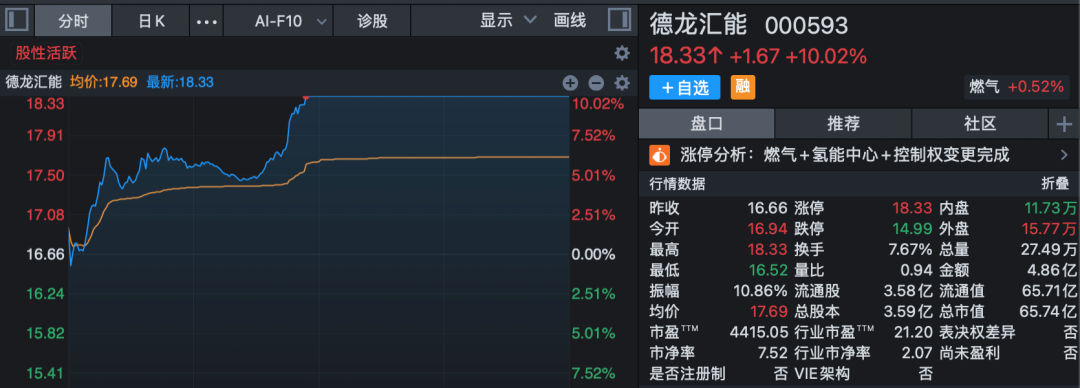Click the 诊股 stock diagnosis button
The width and height of the screenshot is (1080, 388).
click(x=372, y=21)
